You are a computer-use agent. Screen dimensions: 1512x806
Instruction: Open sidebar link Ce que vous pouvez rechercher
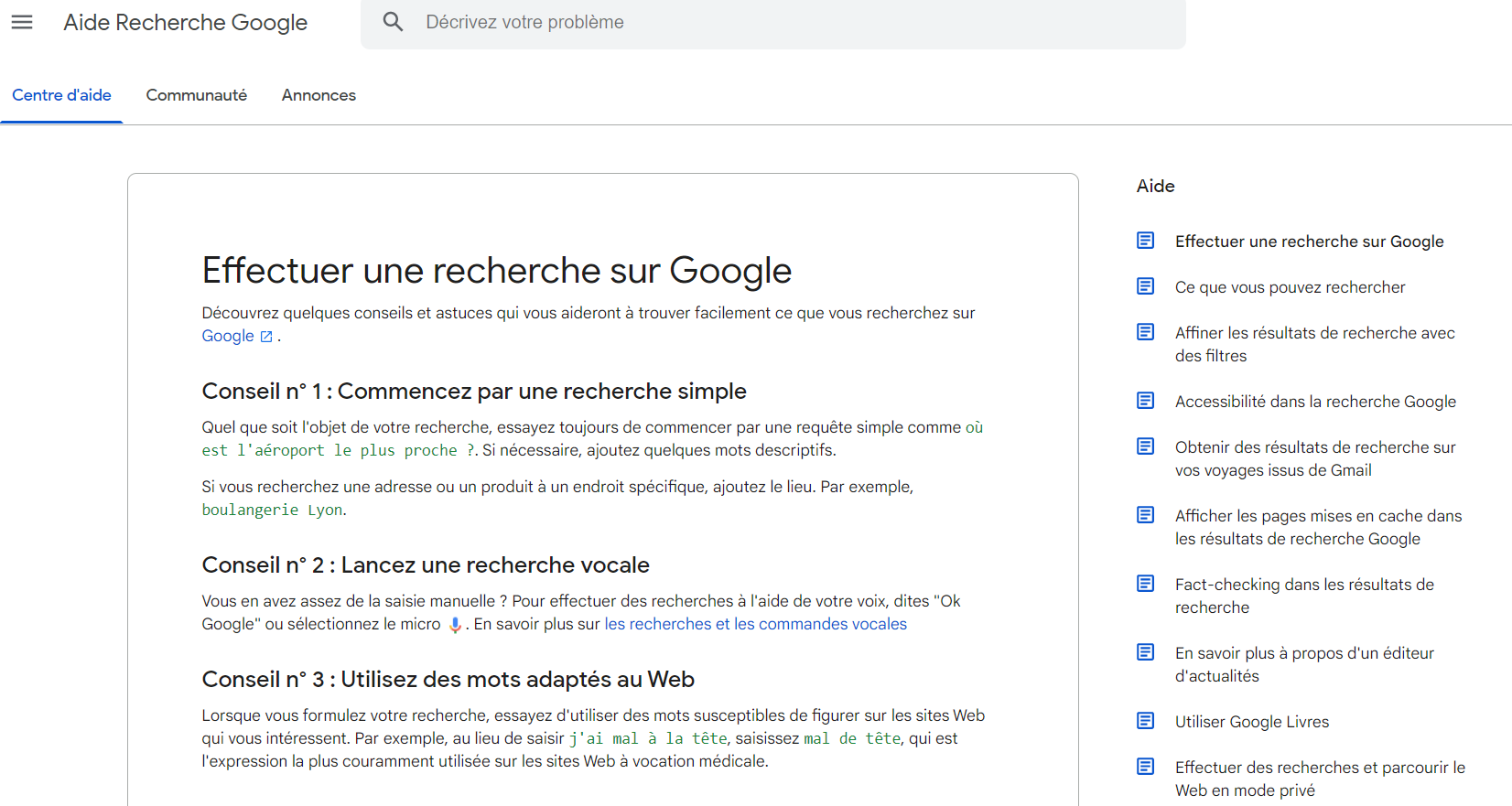1291,287
